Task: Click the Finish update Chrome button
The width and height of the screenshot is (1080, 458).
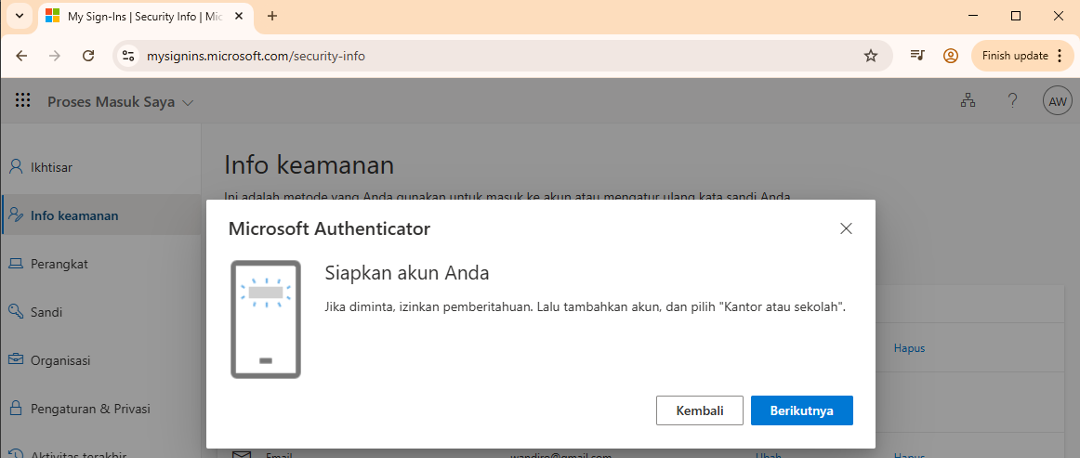Action: coord(1021,56)
